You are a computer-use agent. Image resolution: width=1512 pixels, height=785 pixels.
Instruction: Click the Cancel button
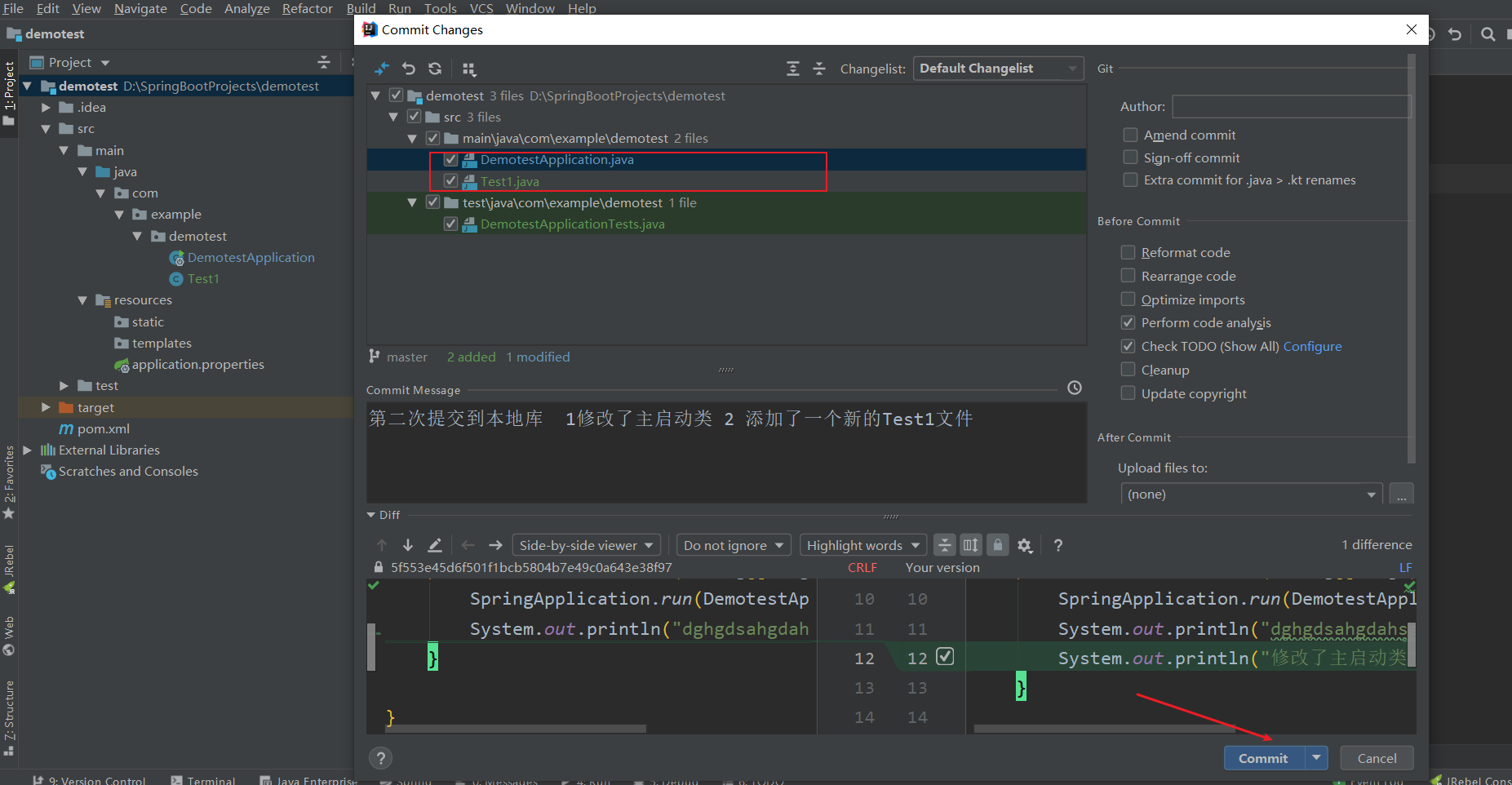tap(1377, 758)
